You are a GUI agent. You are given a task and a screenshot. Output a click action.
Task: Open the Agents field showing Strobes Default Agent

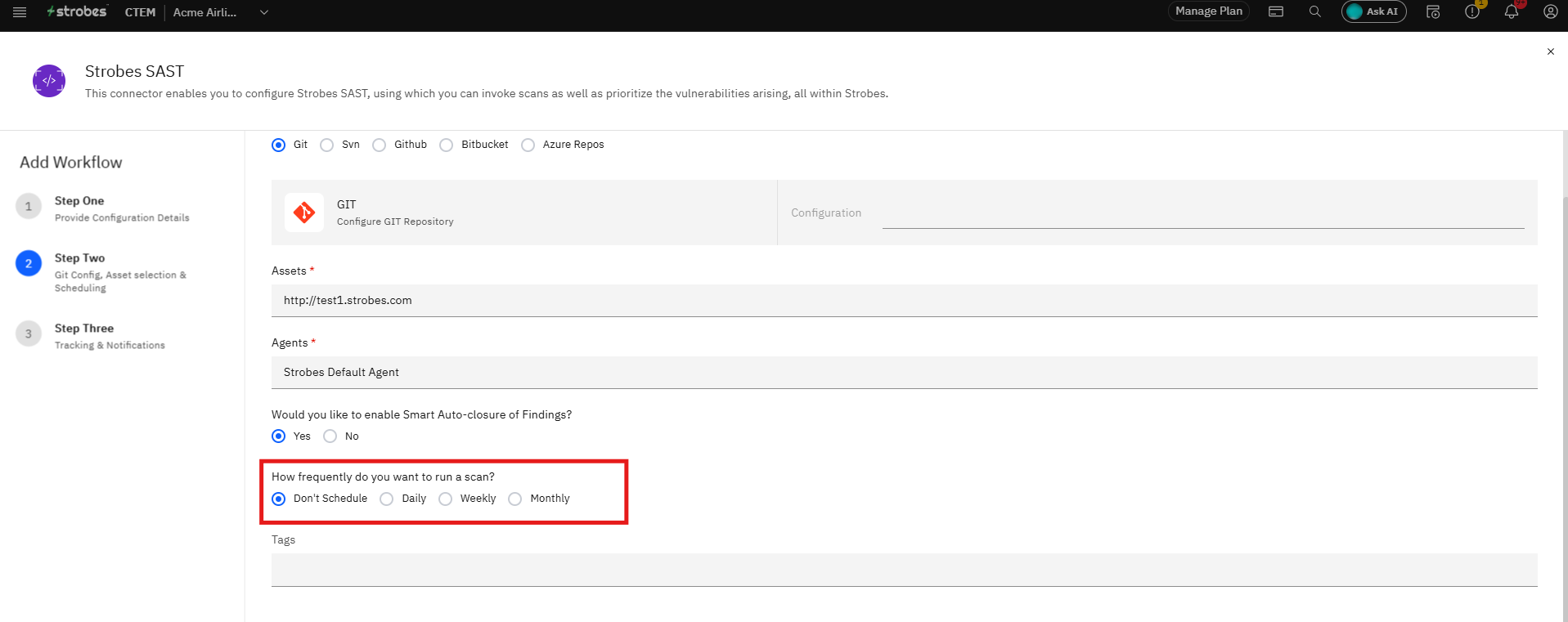tap(905, 373)
